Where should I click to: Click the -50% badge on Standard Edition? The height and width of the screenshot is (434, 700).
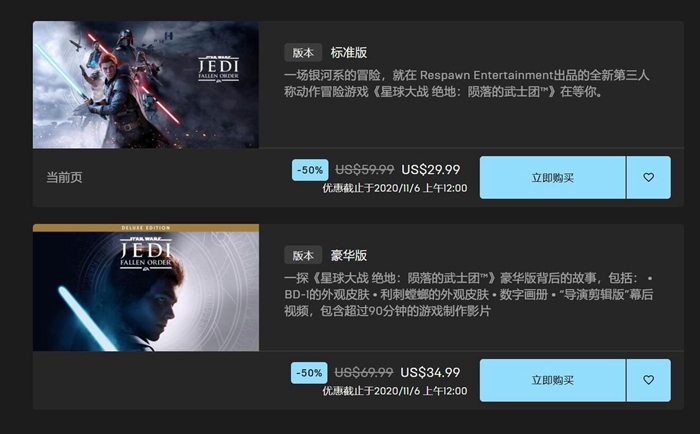(x=310, y=170)
